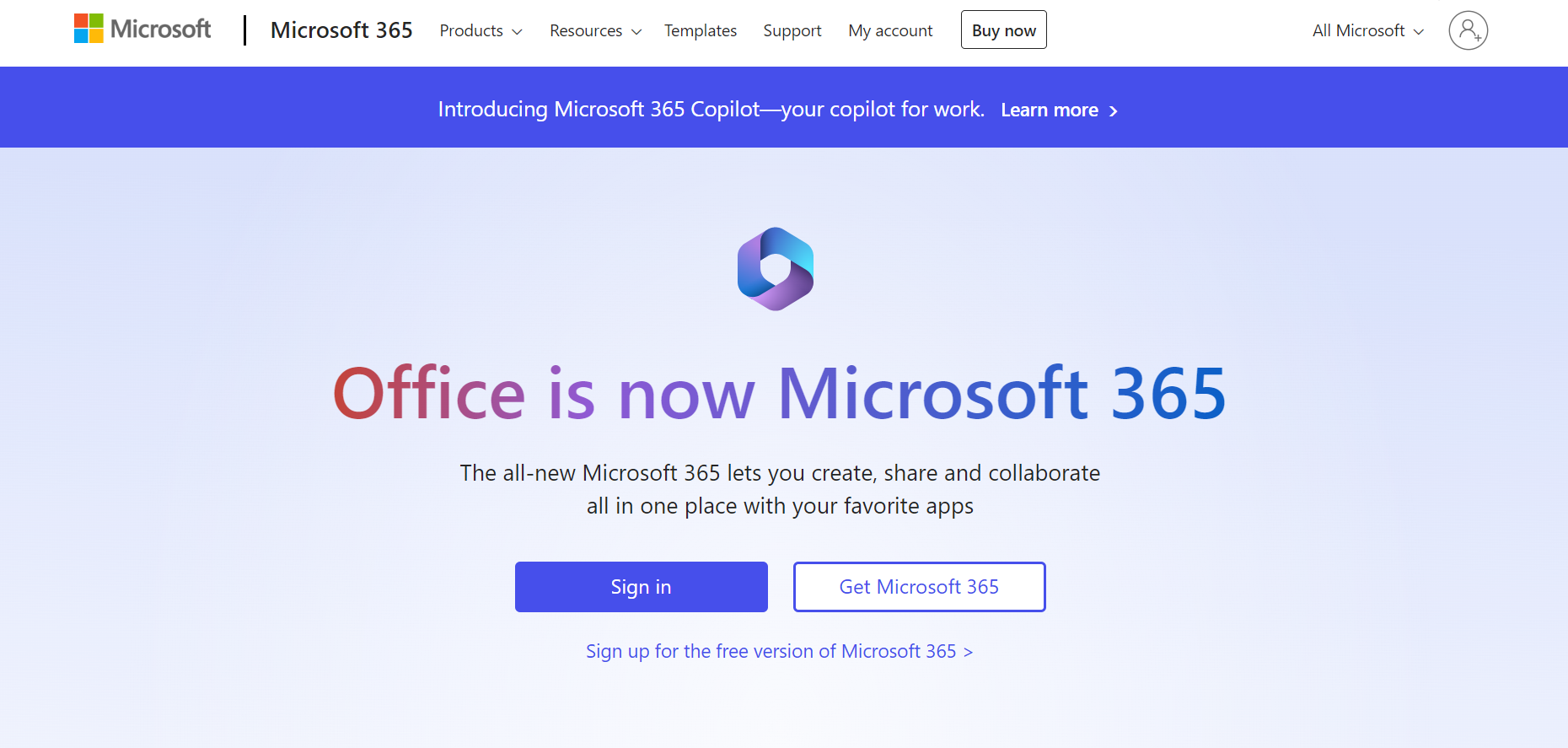The width and height of the screenshot is (1568, 748).
Task: Open the Templates menu item
Action: coord(701,31)
